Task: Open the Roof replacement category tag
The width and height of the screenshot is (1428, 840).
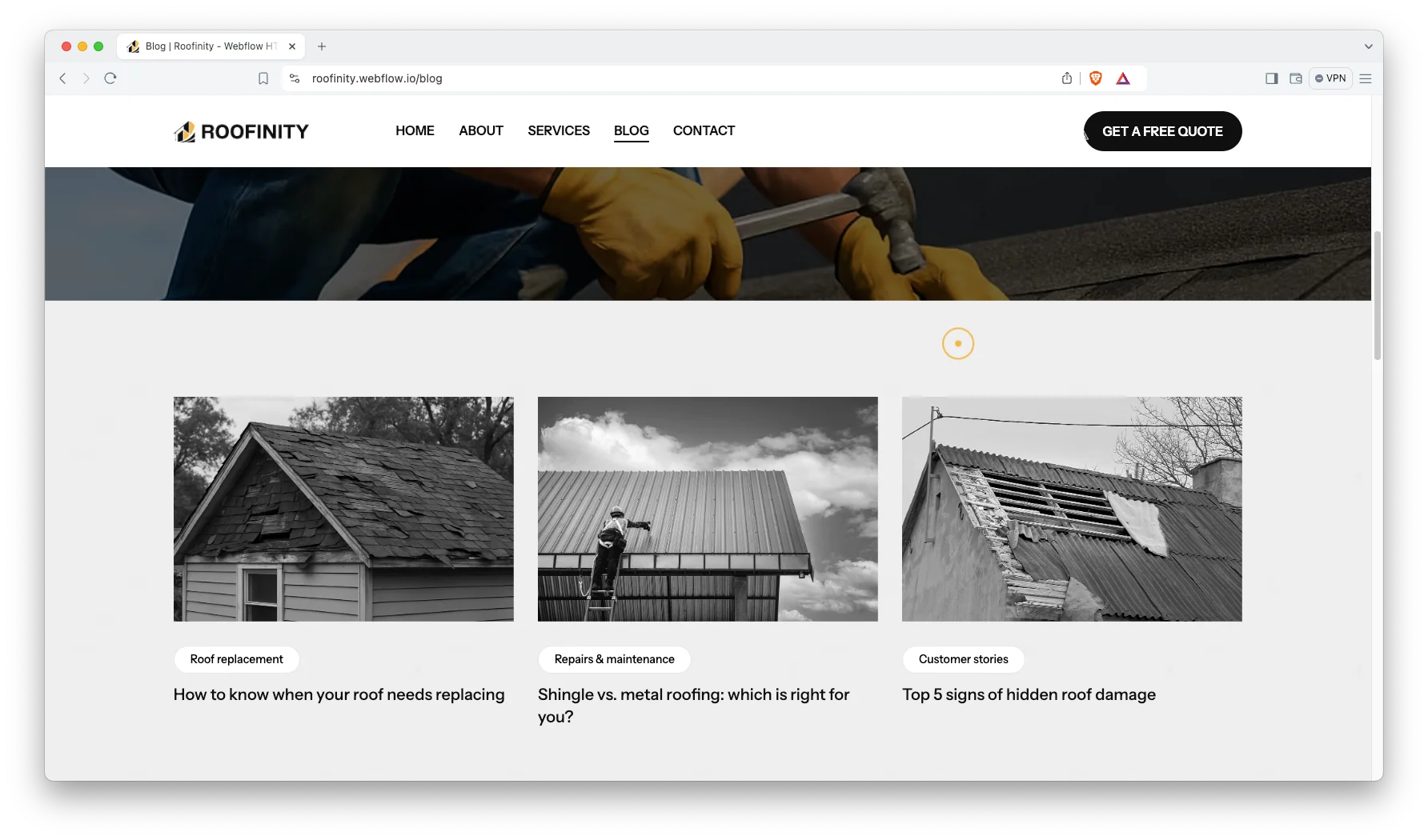Action: pyautogui.click(x=236, y=659)
